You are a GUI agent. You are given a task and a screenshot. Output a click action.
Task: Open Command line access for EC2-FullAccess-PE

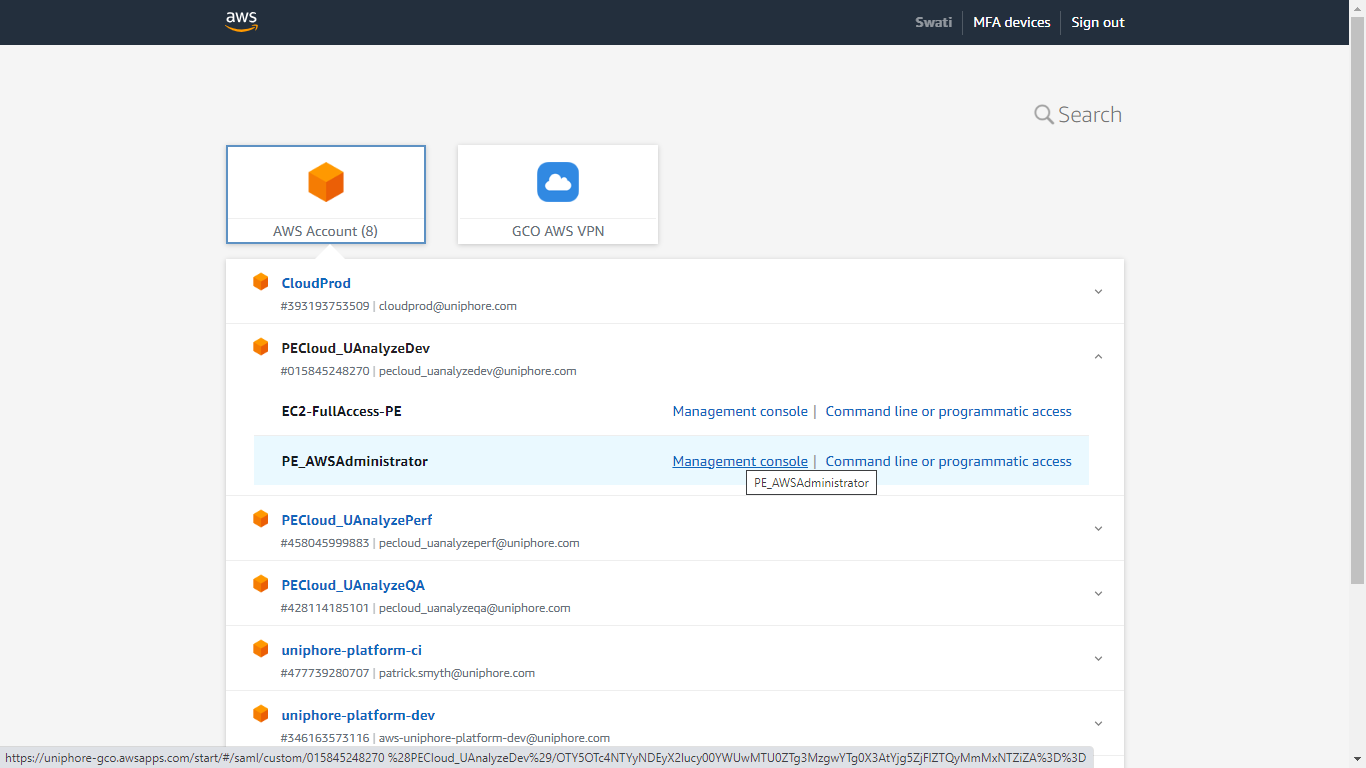[x=948, y=411]
